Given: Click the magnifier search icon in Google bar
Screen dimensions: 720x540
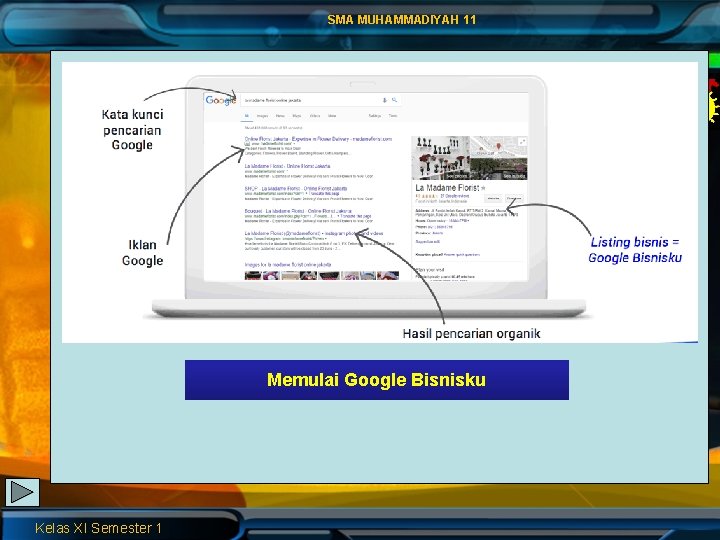Looking at the screenshot, I should pos(394,100).
